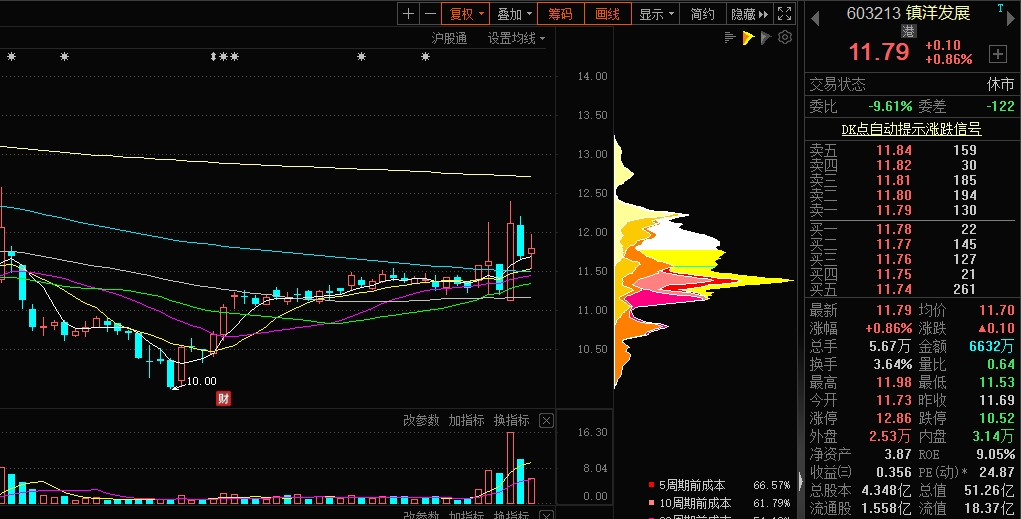This screenshot has height=519, width=1021.
Task: Click the 涨停 12.86 limit-up price
Action: pyautogui.click(x=893, y=418)
